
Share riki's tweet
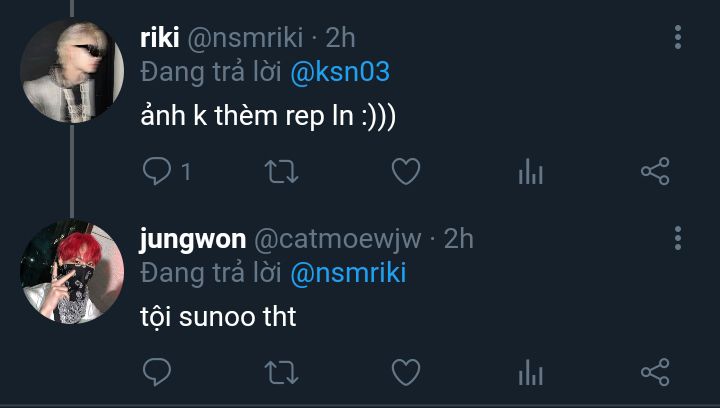[x=654, y=172]
